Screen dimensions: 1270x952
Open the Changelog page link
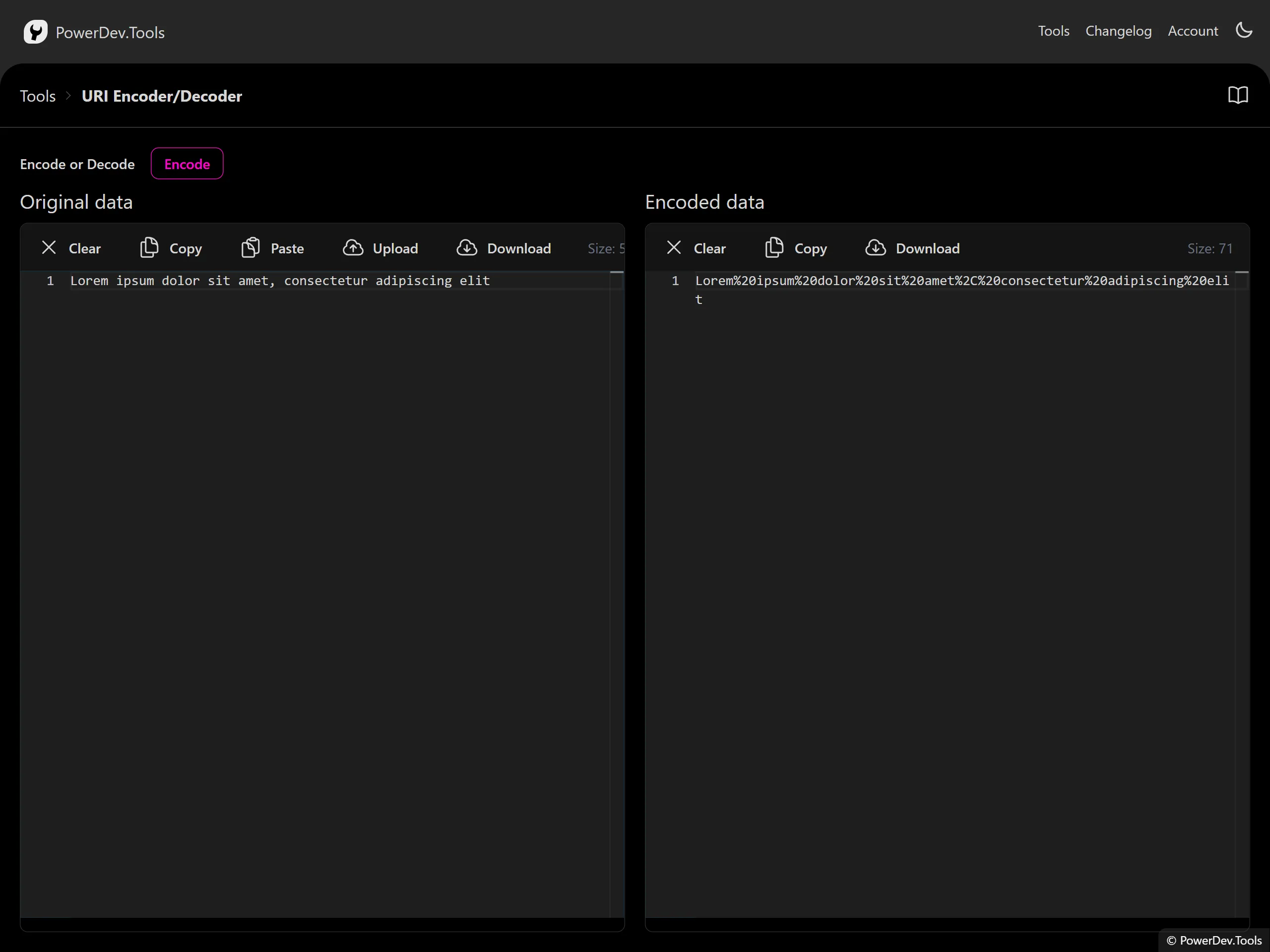click(1118, 31)
